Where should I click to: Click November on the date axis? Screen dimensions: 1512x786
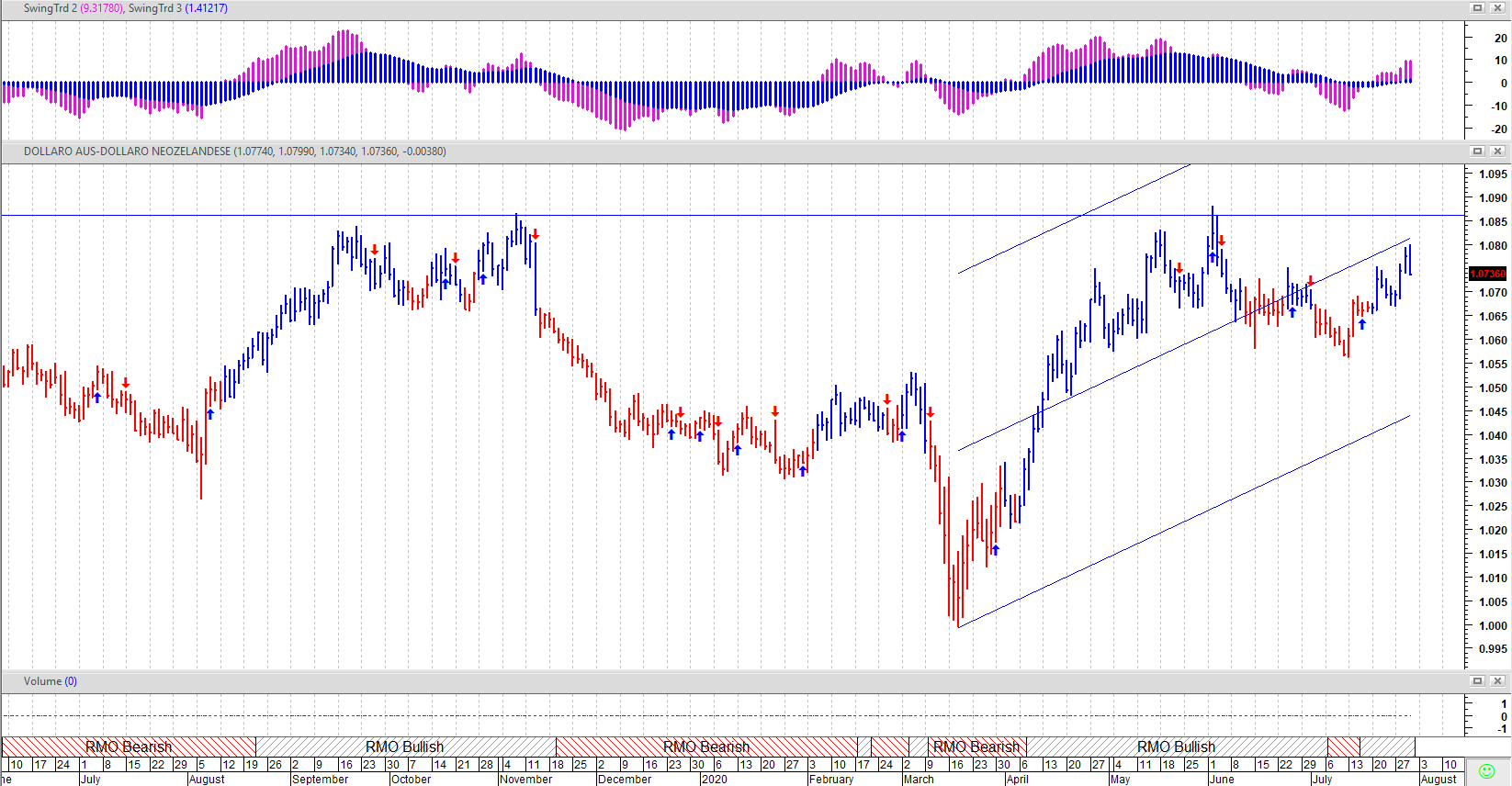pos(526,780)
